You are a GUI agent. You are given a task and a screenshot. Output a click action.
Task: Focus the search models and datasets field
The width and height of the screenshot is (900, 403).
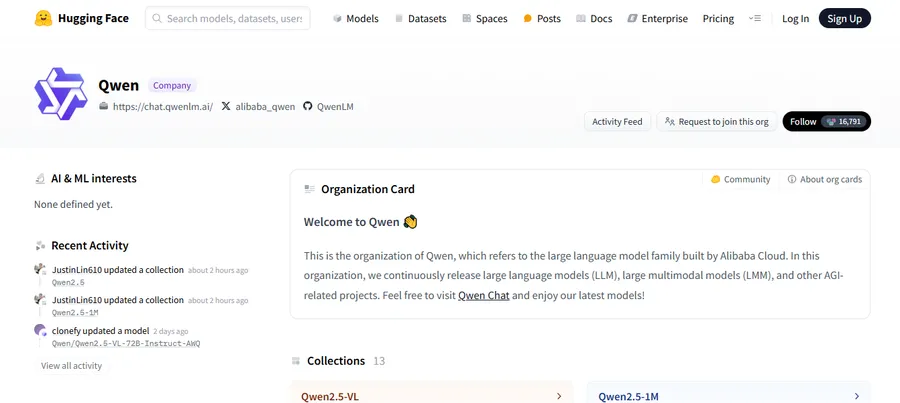tap(228, 19)
